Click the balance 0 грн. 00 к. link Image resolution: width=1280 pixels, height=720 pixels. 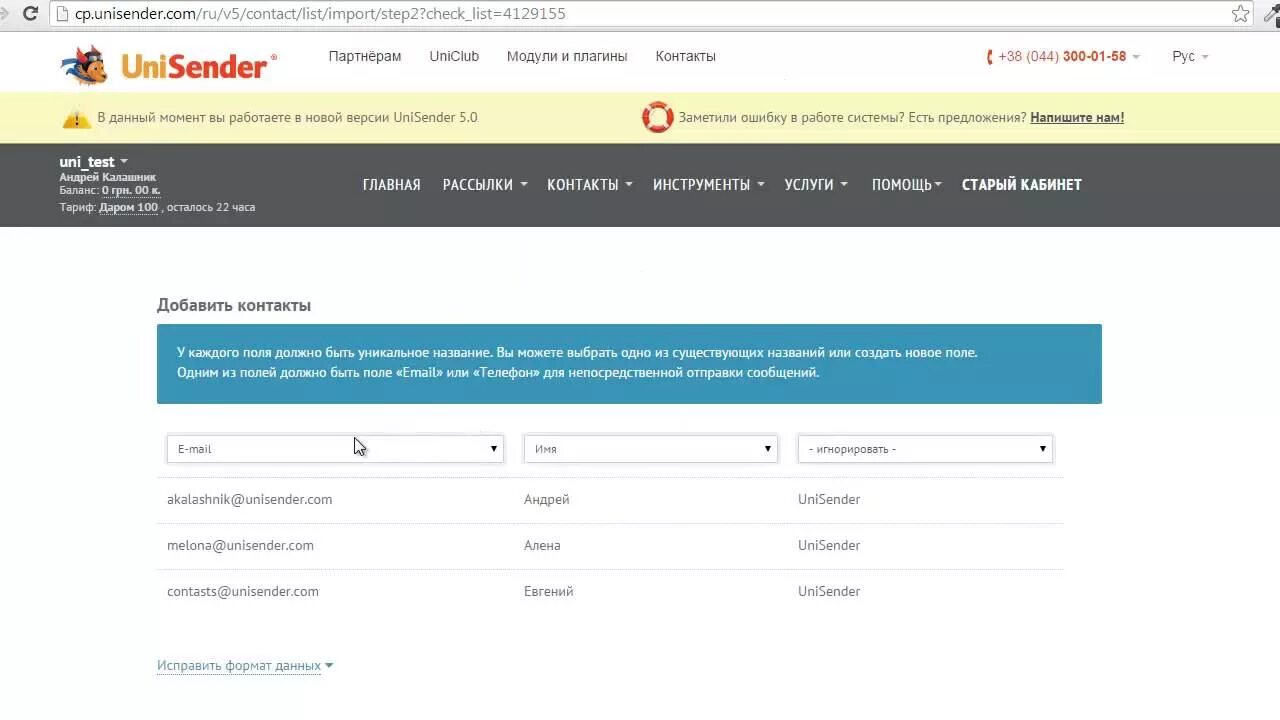[131, 190]
